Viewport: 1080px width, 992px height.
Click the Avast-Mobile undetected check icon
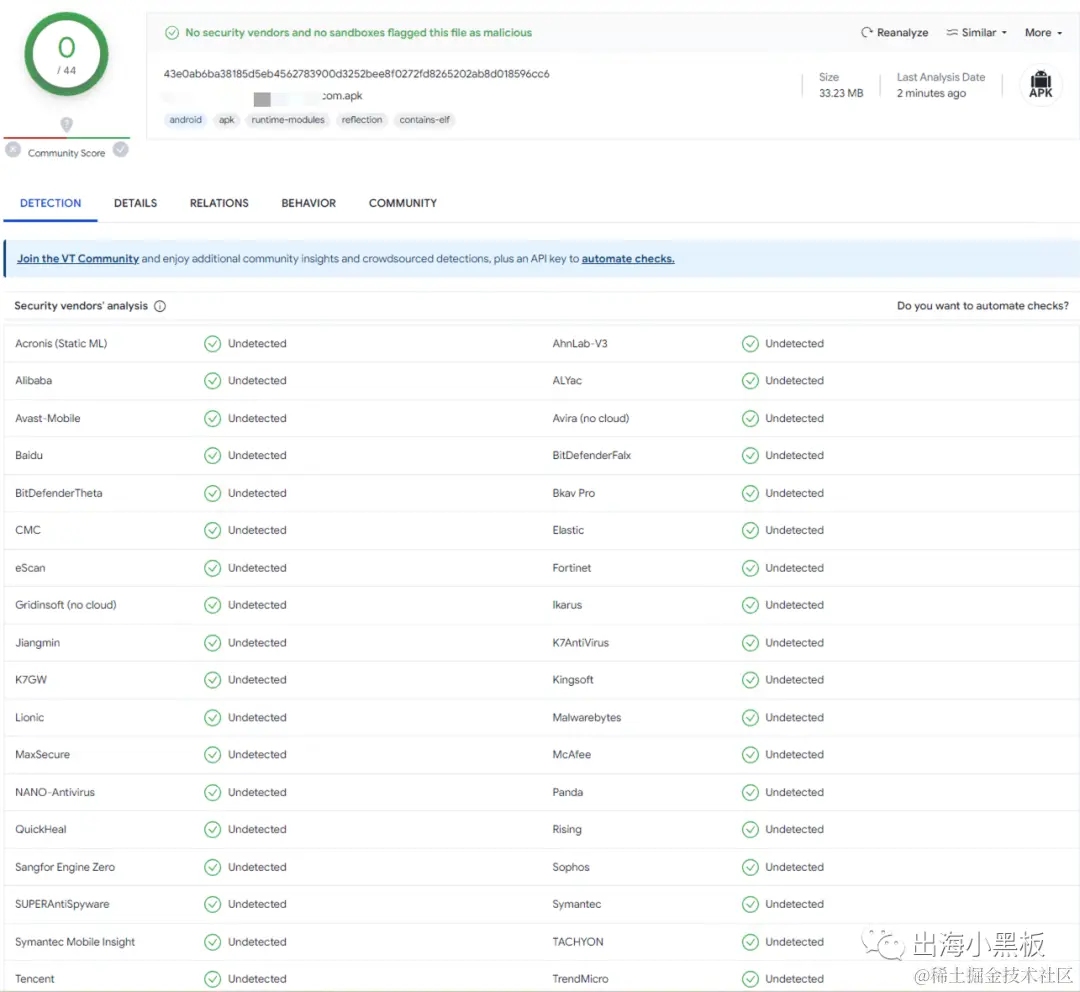coord(212,418)
